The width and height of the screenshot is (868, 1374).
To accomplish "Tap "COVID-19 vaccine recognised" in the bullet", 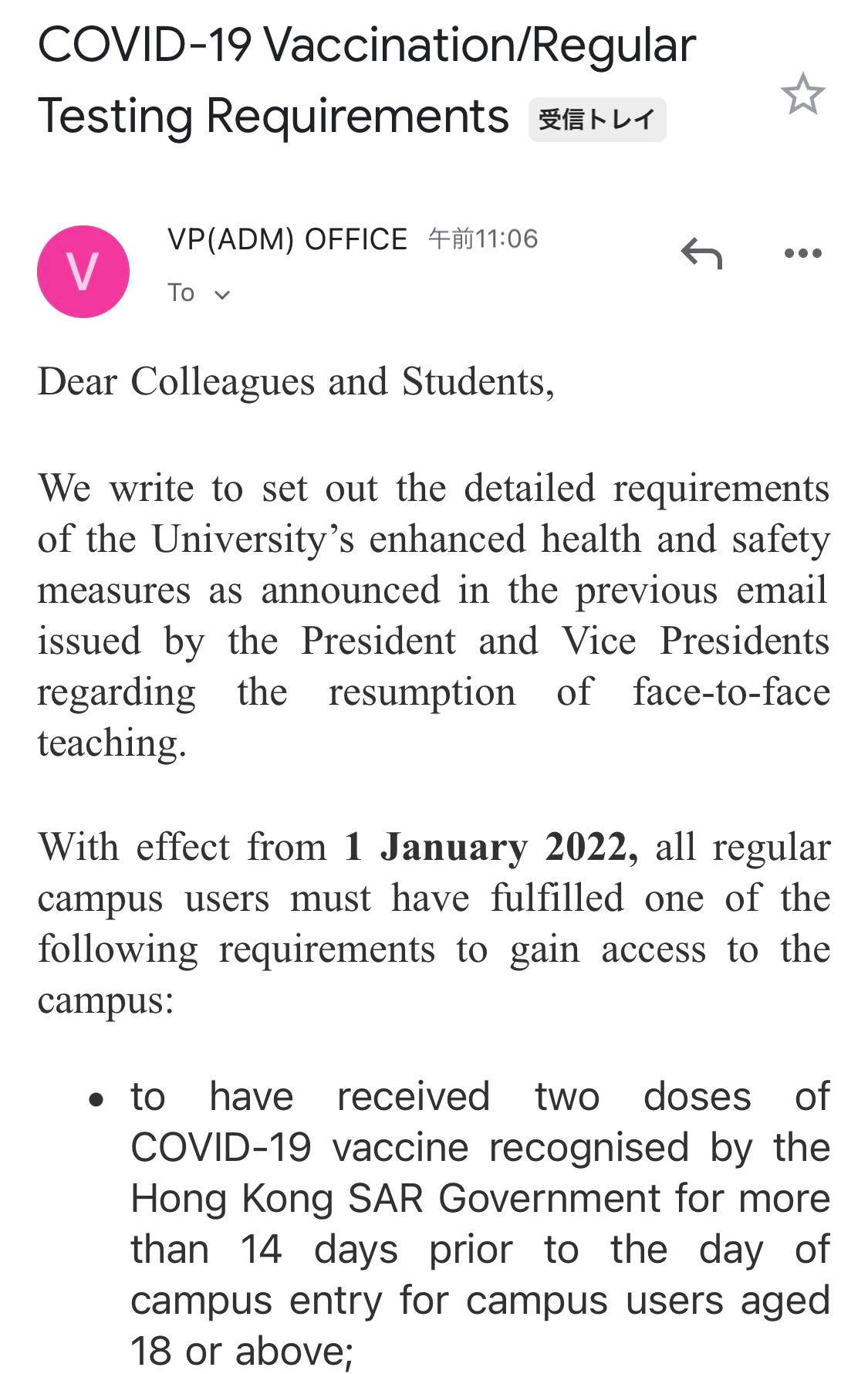I will coord(409,1148).
